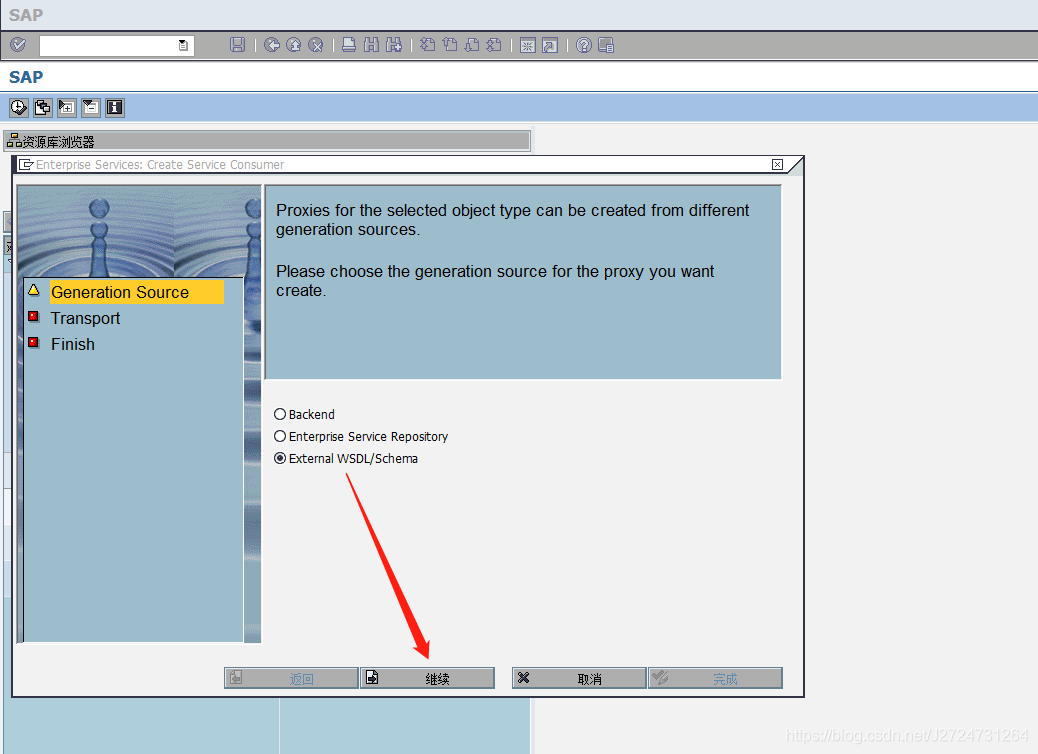Click the 返回 (Back) button
1038x754 pixels.
[x=291, y=678]
